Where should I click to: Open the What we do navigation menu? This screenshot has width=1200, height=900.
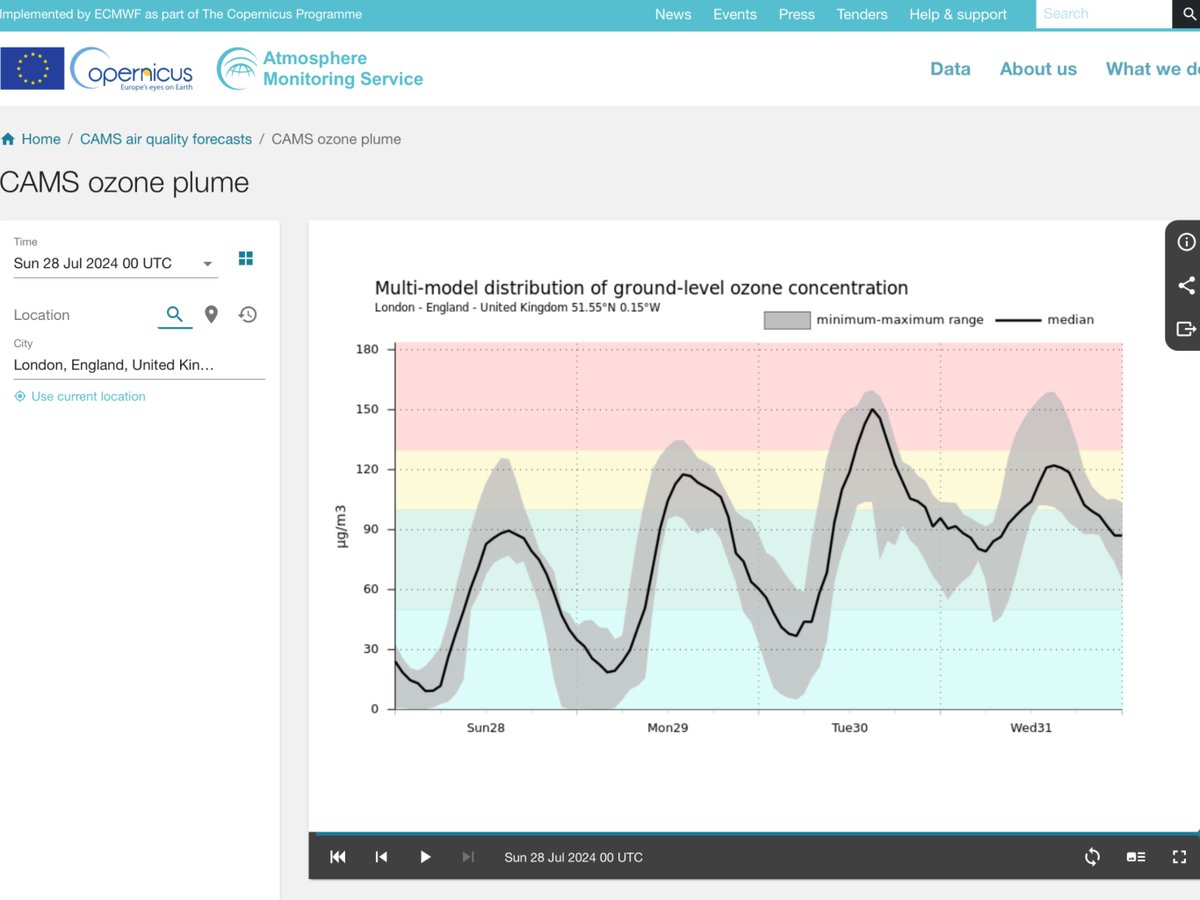coord(1152,69)
